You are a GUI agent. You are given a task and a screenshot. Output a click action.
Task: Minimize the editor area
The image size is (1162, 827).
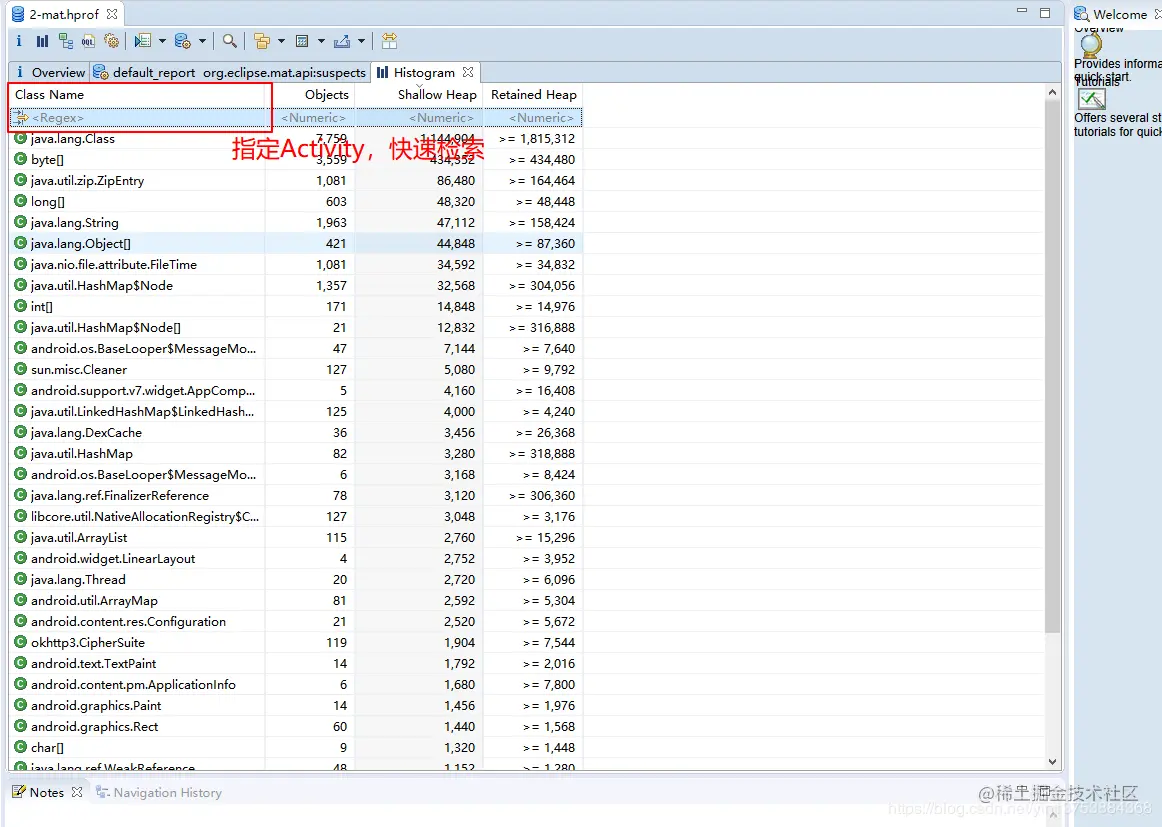coord(1022,12)
